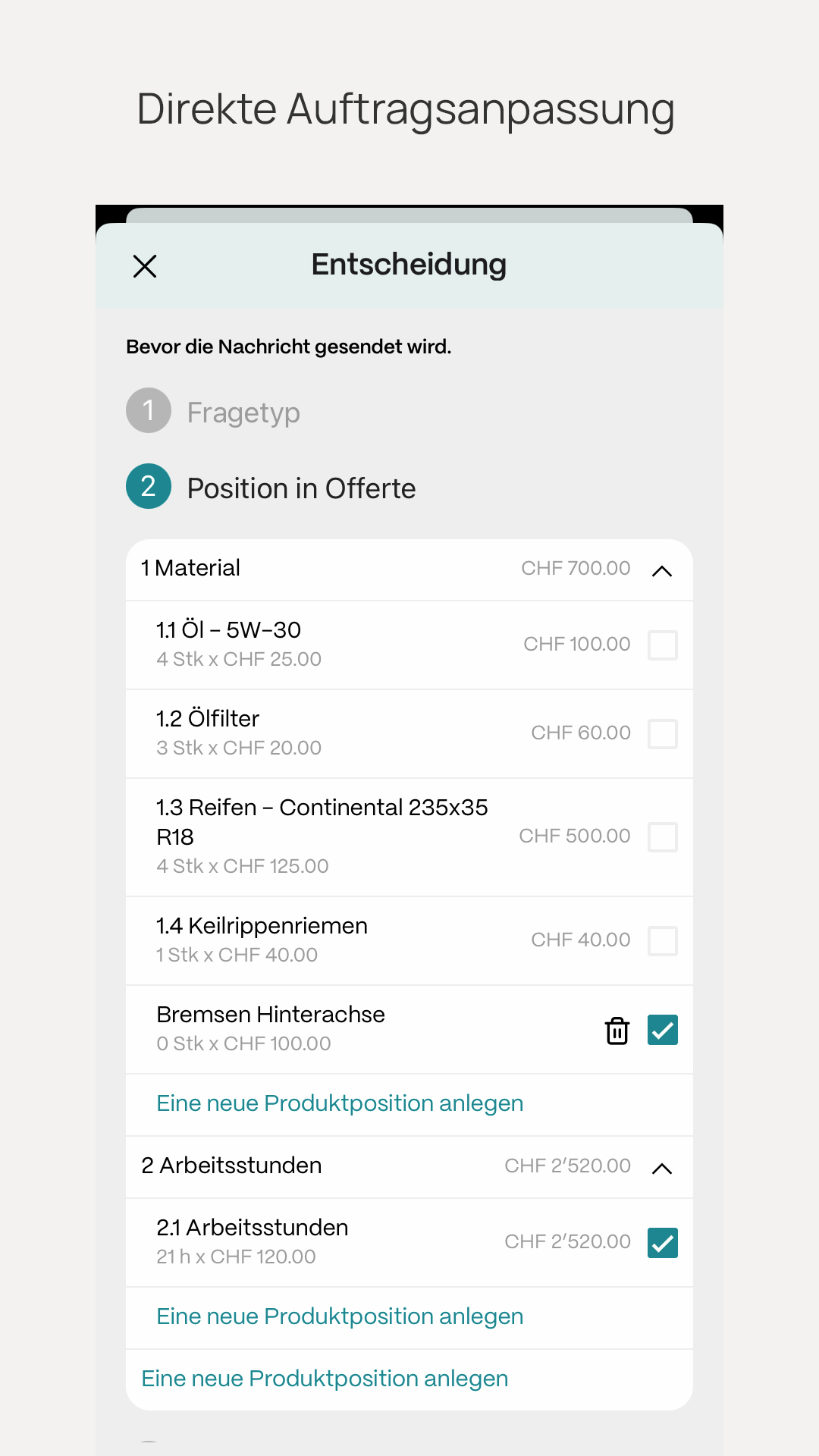Collapse the 2 Arbeitsstunden section chevron

coord(662,1168)
